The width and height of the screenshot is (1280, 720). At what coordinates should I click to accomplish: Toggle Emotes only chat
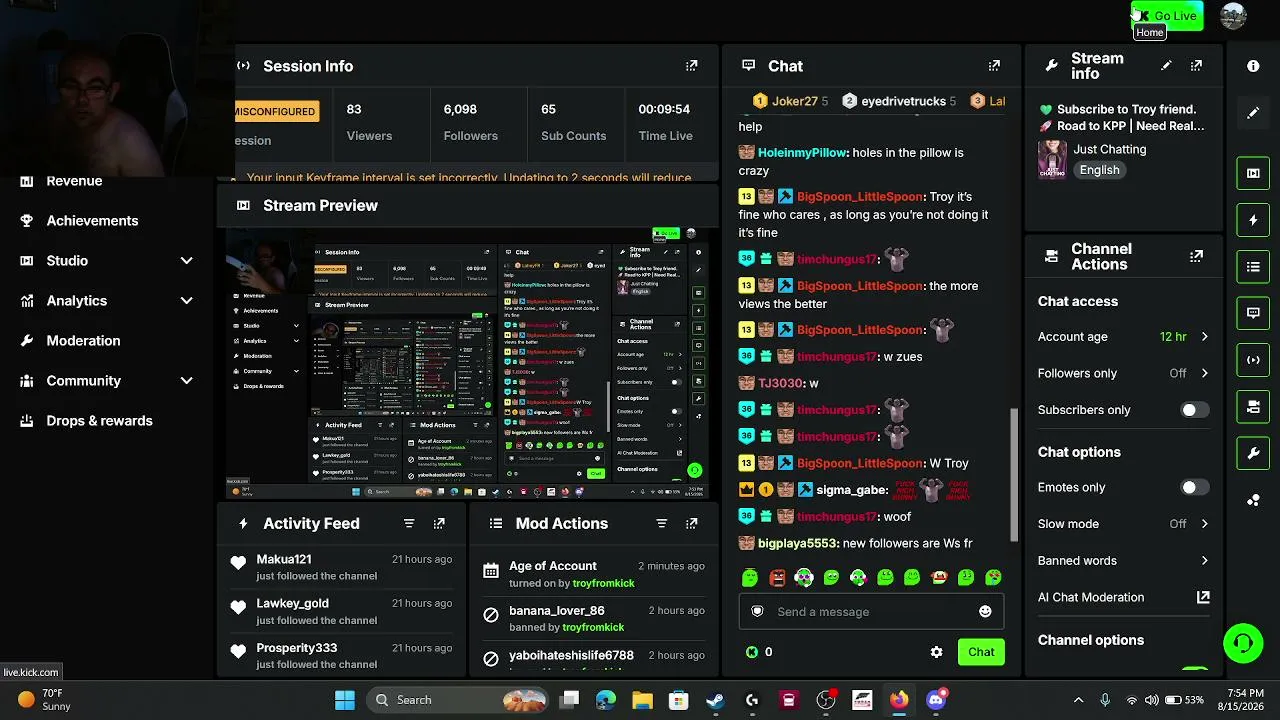point(1193,487)
